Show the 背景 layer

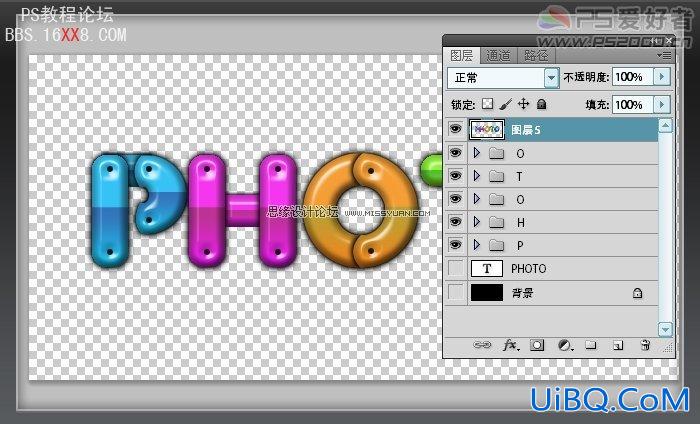(x=455, y=293)
